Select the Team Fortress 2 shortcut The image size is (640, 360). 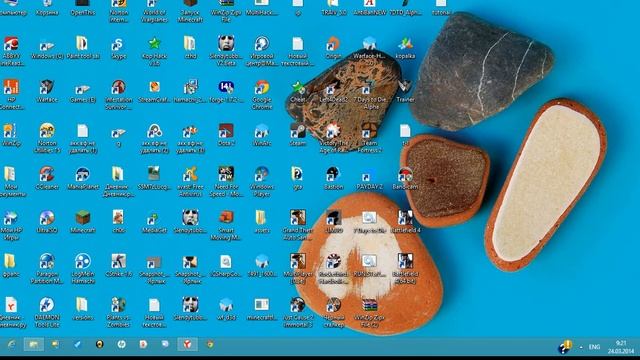pyautogui.click(x=369, y=138)
